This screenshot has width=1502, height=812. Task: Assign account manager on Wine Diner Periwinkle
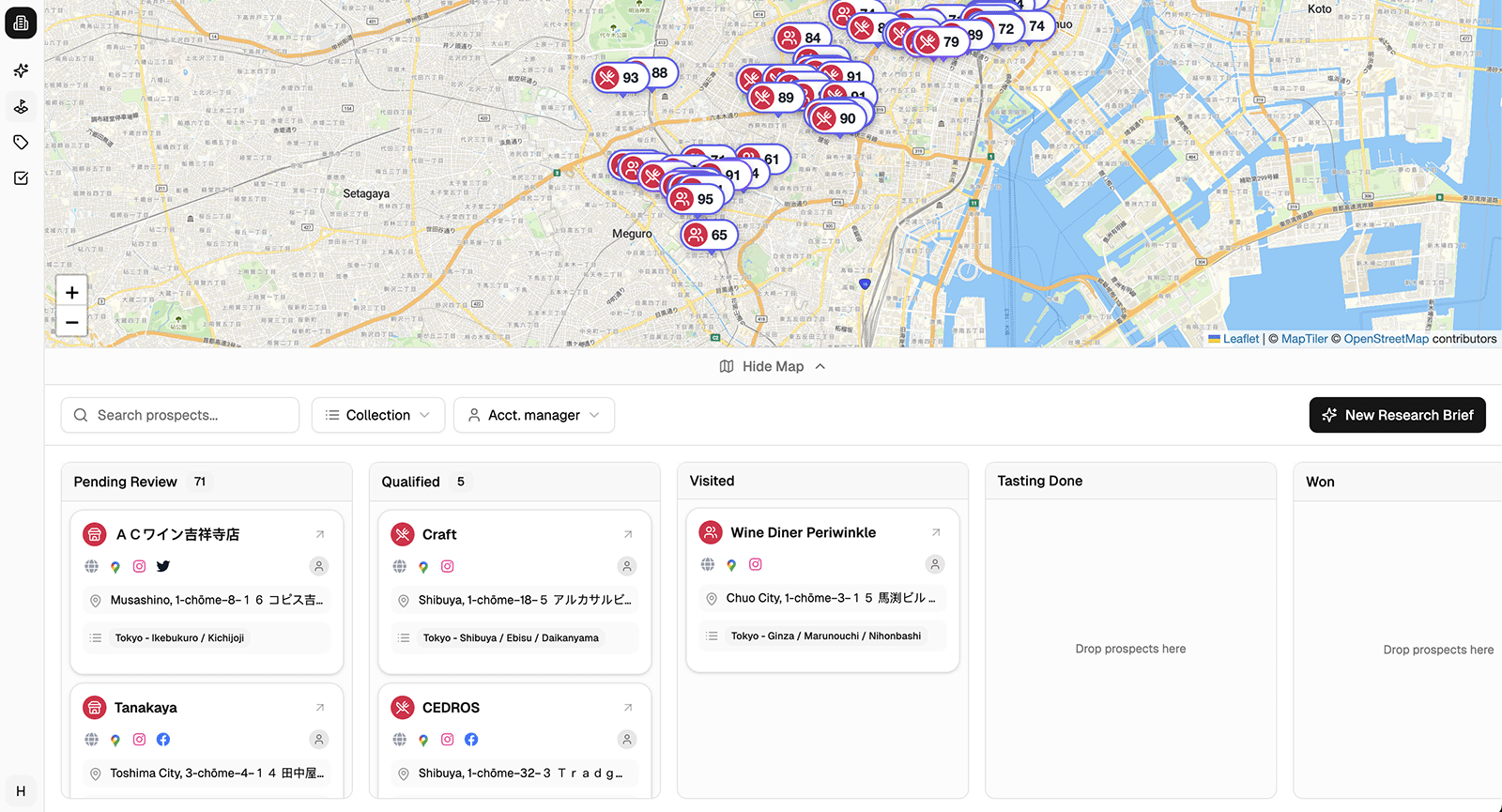(x=935, y=564)
